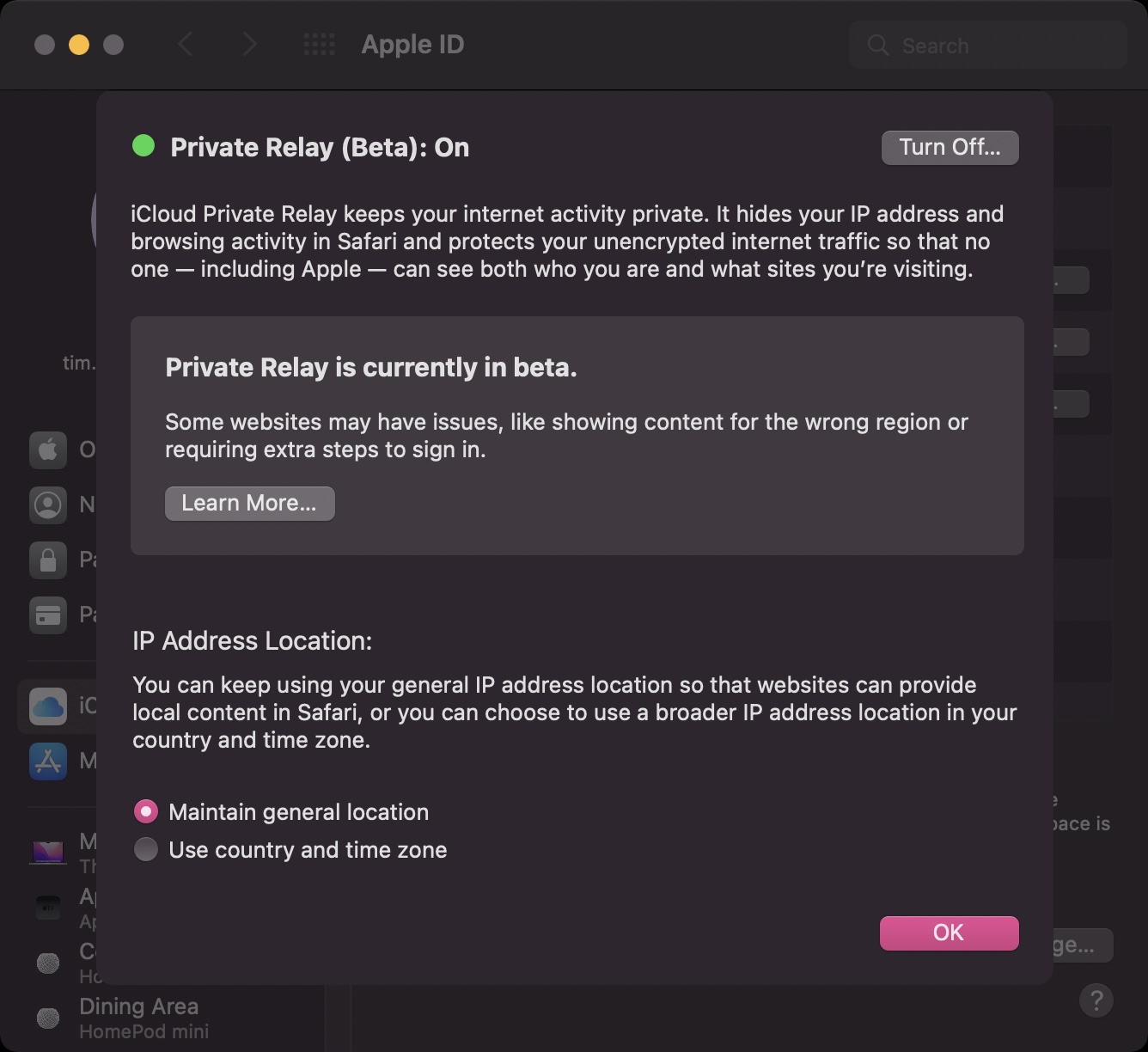
Task: Turn off Private Relay
Action: click(950, 148)
